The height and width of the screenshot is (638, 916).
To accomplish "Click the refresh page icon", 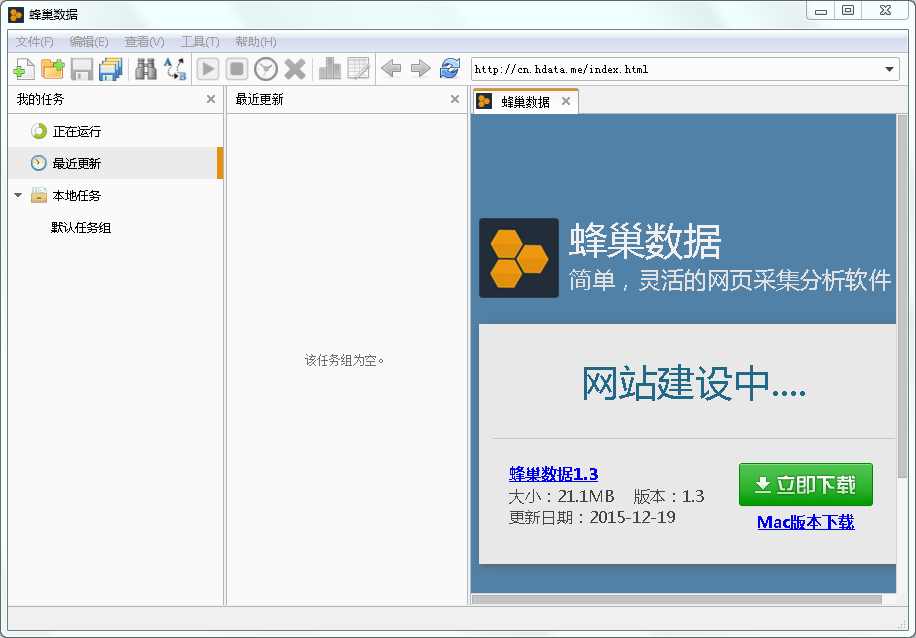I will 450,69.
